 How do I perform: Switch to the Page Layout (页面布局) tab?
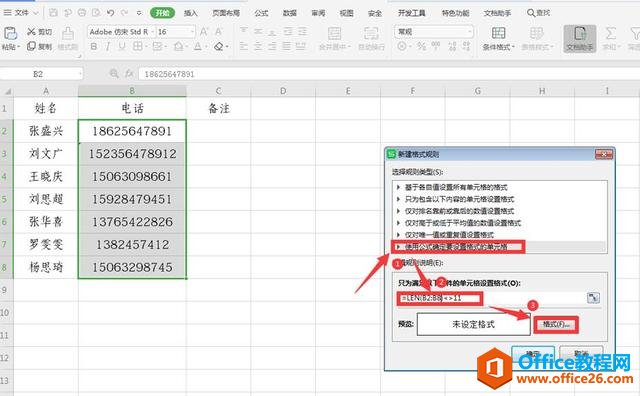pyautogui.click(x=226, y=13)
